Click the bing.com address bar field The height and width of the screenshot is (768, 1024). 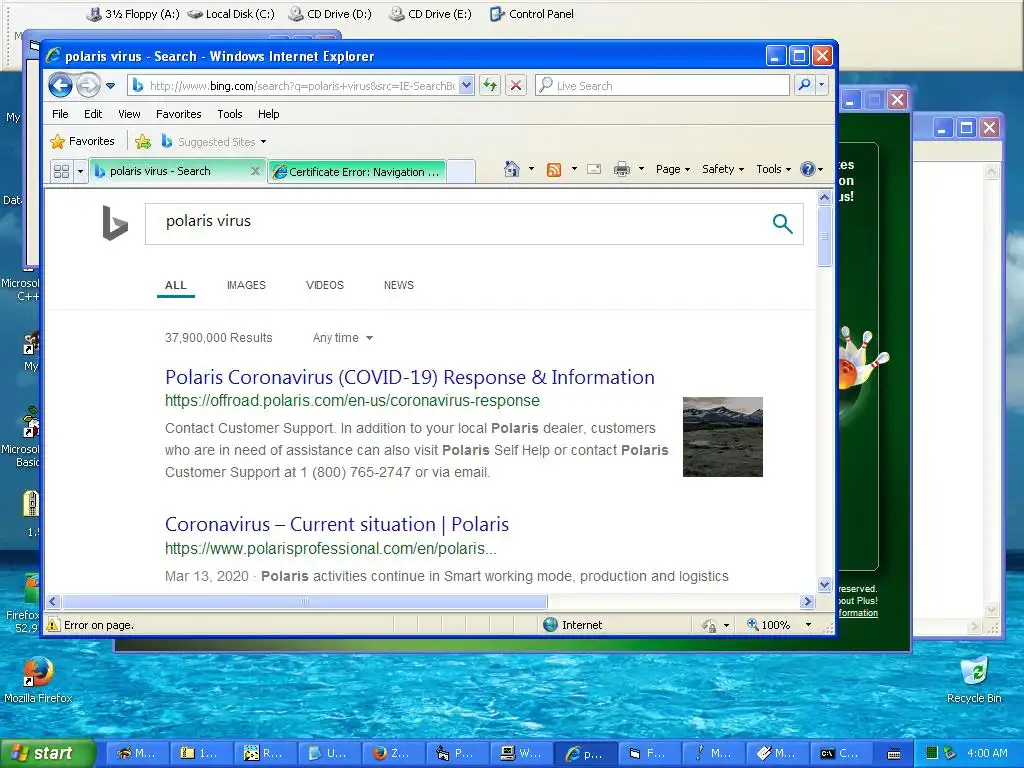[301, 86]
